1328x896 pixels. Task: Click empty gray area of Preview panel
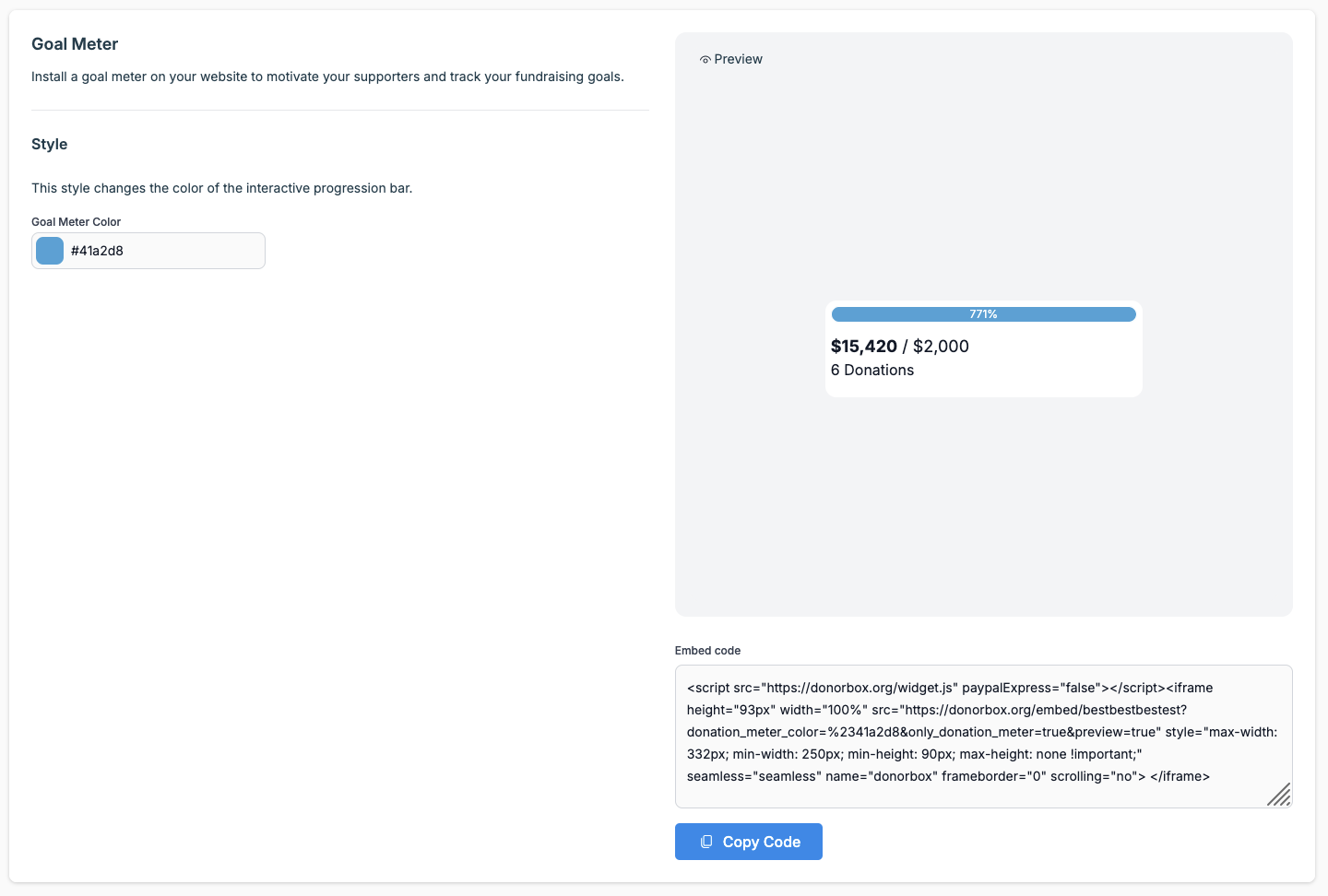983,507
